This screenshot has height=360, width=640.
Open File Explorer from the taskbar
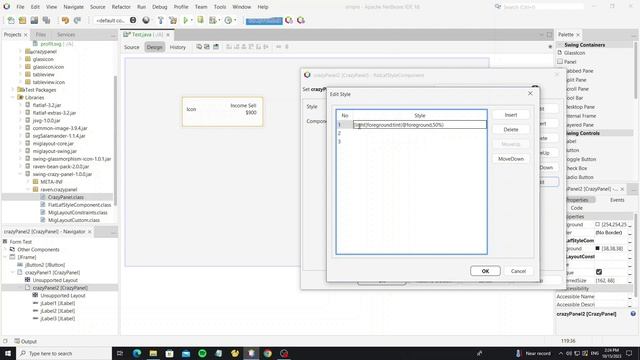click(153, 353)
